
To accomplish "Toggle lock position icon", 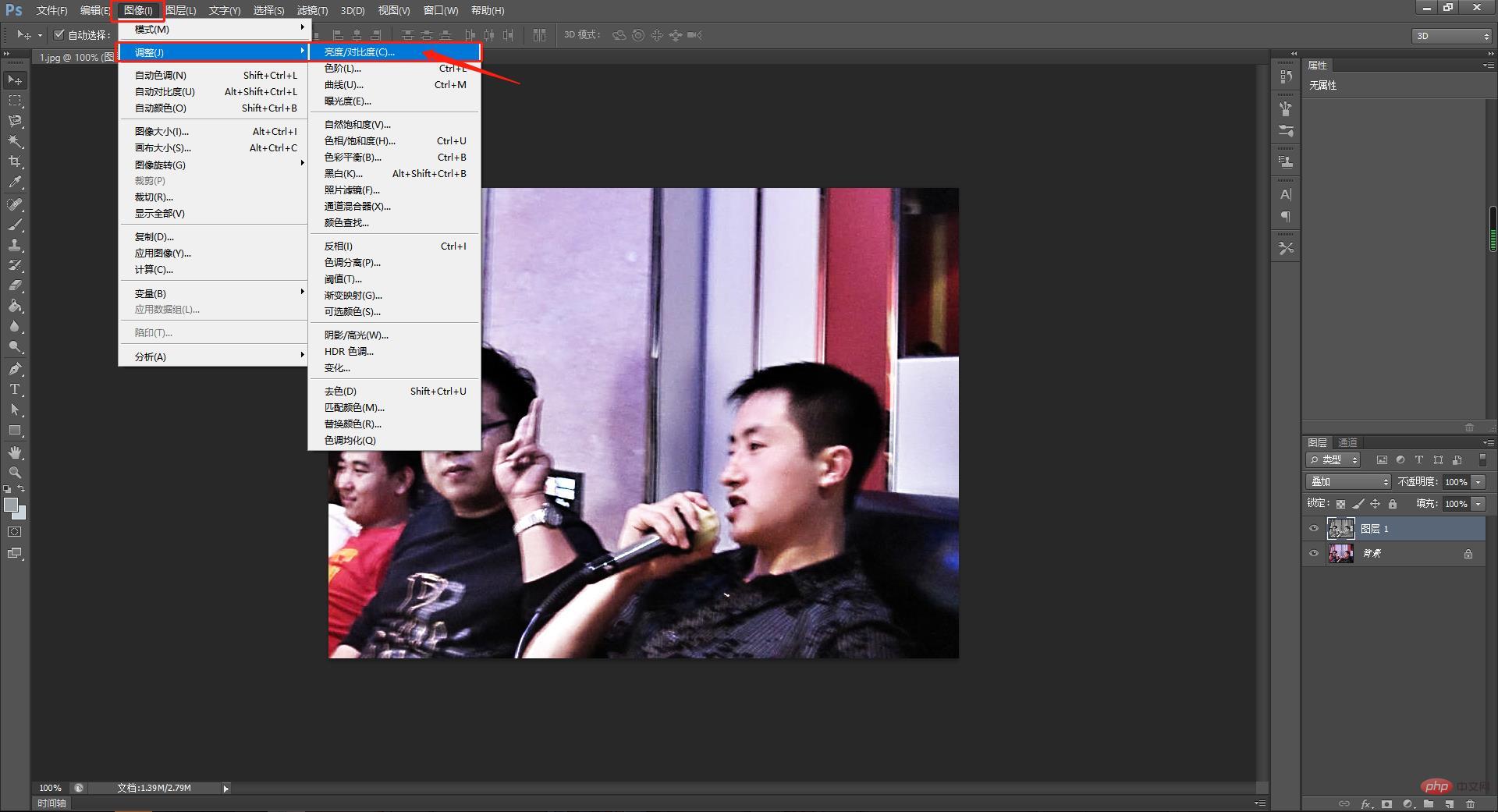I will click(x=1375, y=504).
